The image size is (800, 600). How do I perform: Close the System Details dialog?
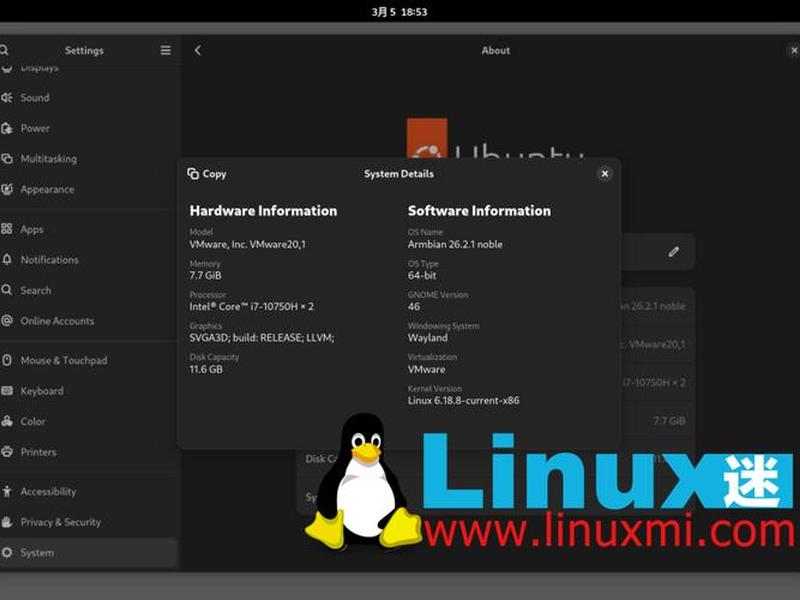pos(605,174)
